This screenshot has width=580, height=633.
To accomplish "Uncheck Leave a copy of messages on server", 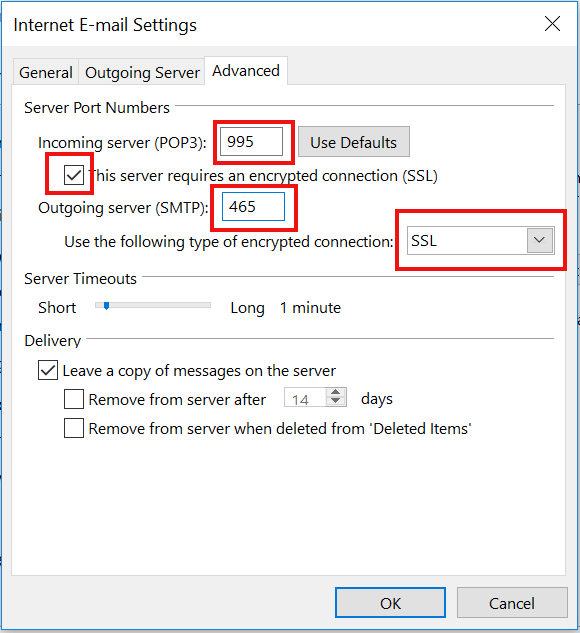I will click(x=48, y=370).
